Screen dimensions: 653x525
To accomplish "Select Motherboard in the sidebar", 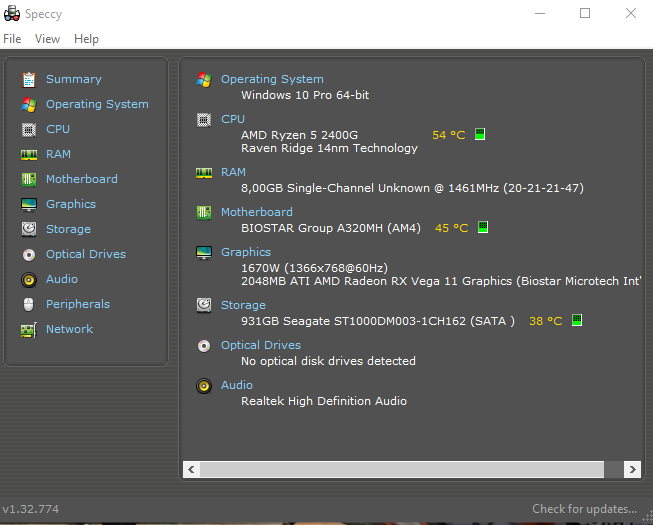I will pos(82,179).
